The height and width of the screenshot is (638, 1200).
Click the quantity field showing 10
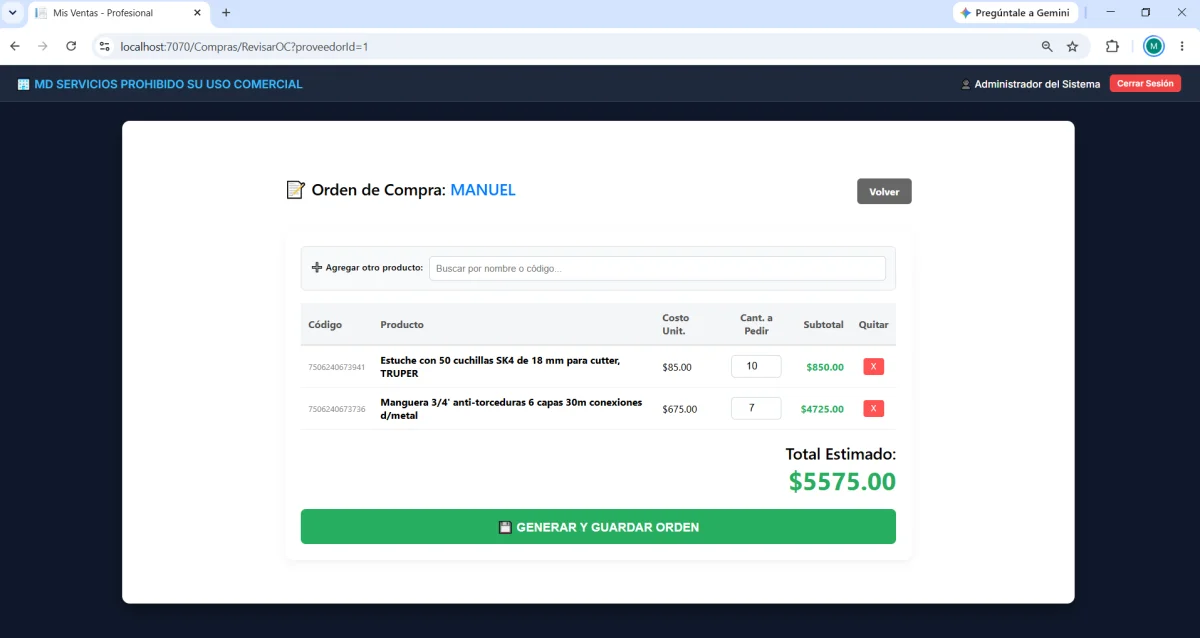(x=756, y=366)
